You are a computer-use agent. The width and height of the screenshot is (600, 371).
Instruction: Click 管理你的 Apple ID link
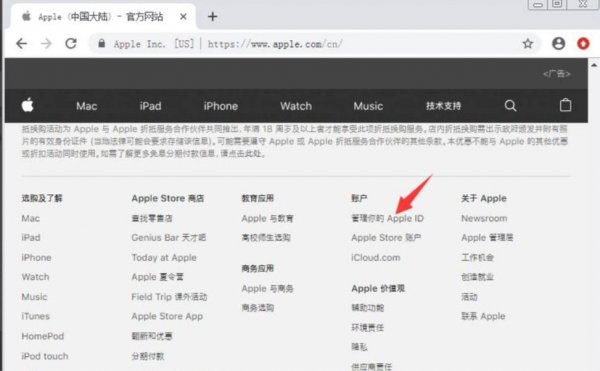click(x=387, y=218)
